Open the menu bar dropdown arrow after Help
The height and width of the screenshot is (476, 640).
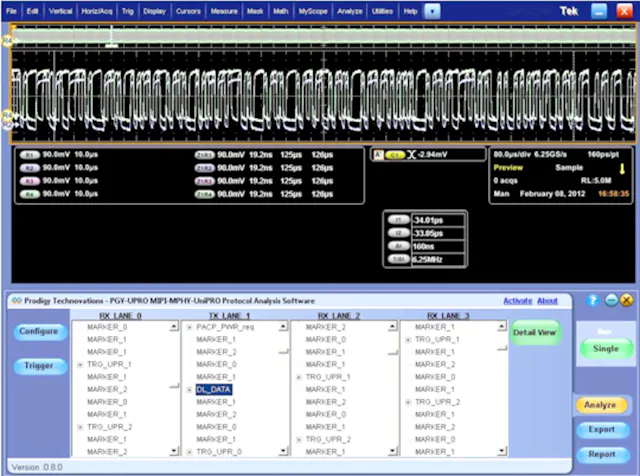[433, 9]
